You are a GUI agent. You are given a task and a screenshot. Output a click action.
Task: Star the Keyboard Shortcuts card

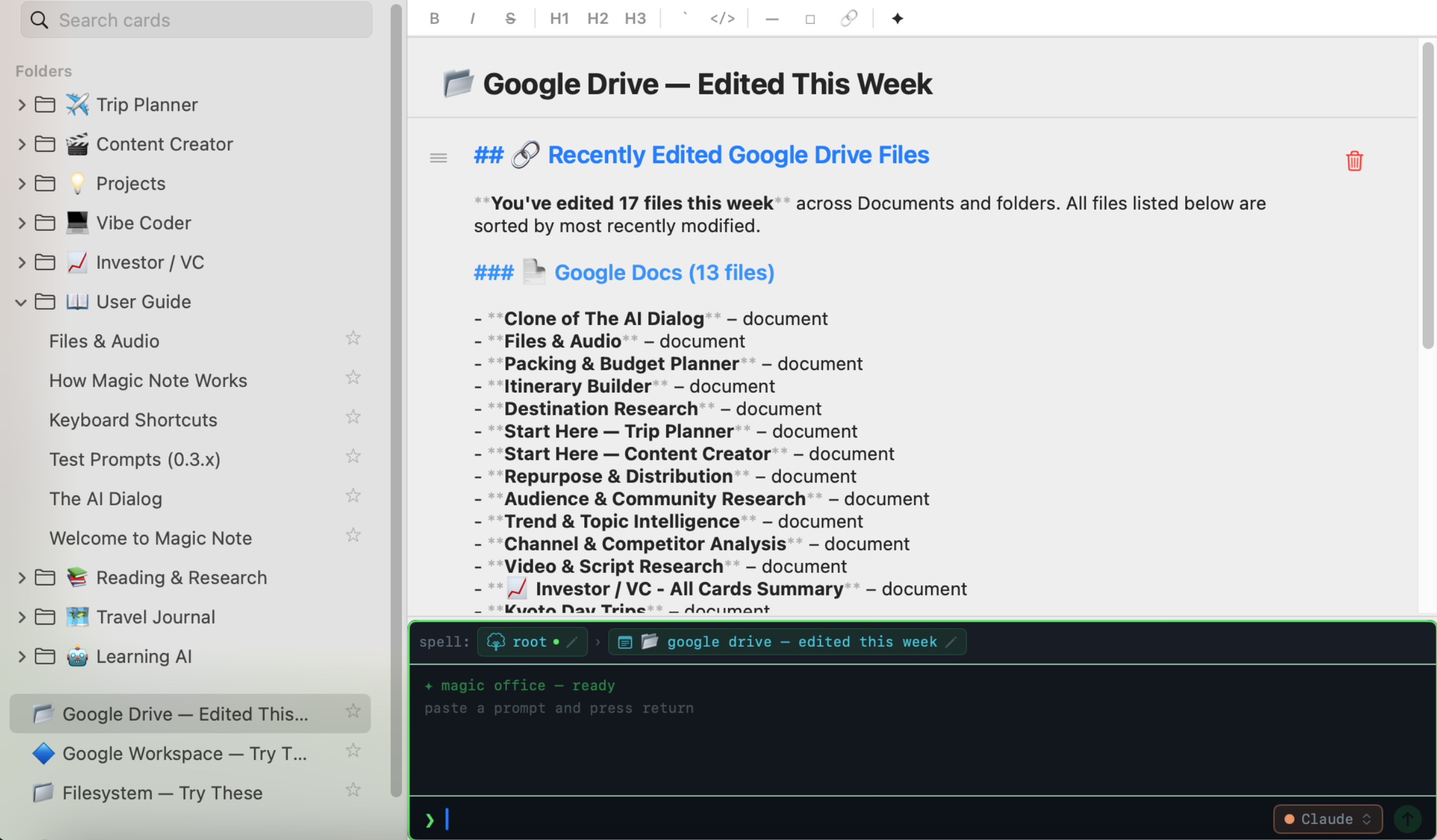(353, 417)
